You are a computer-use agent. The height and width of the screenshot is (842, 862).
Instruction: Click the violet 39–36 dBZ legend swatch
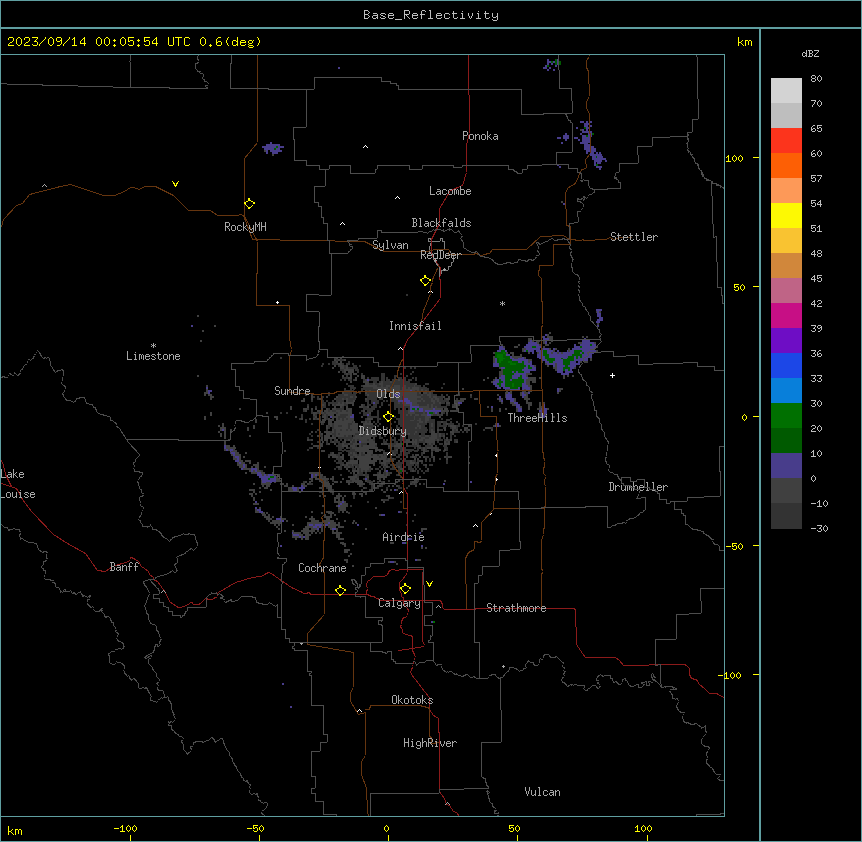786,341
